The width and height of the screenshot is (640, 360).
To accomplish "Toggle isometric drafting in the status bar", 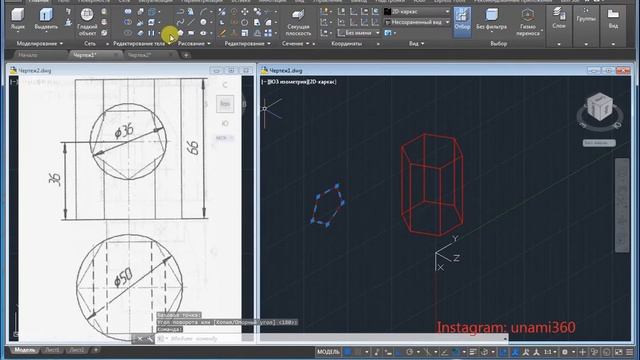I will (427, 351).
